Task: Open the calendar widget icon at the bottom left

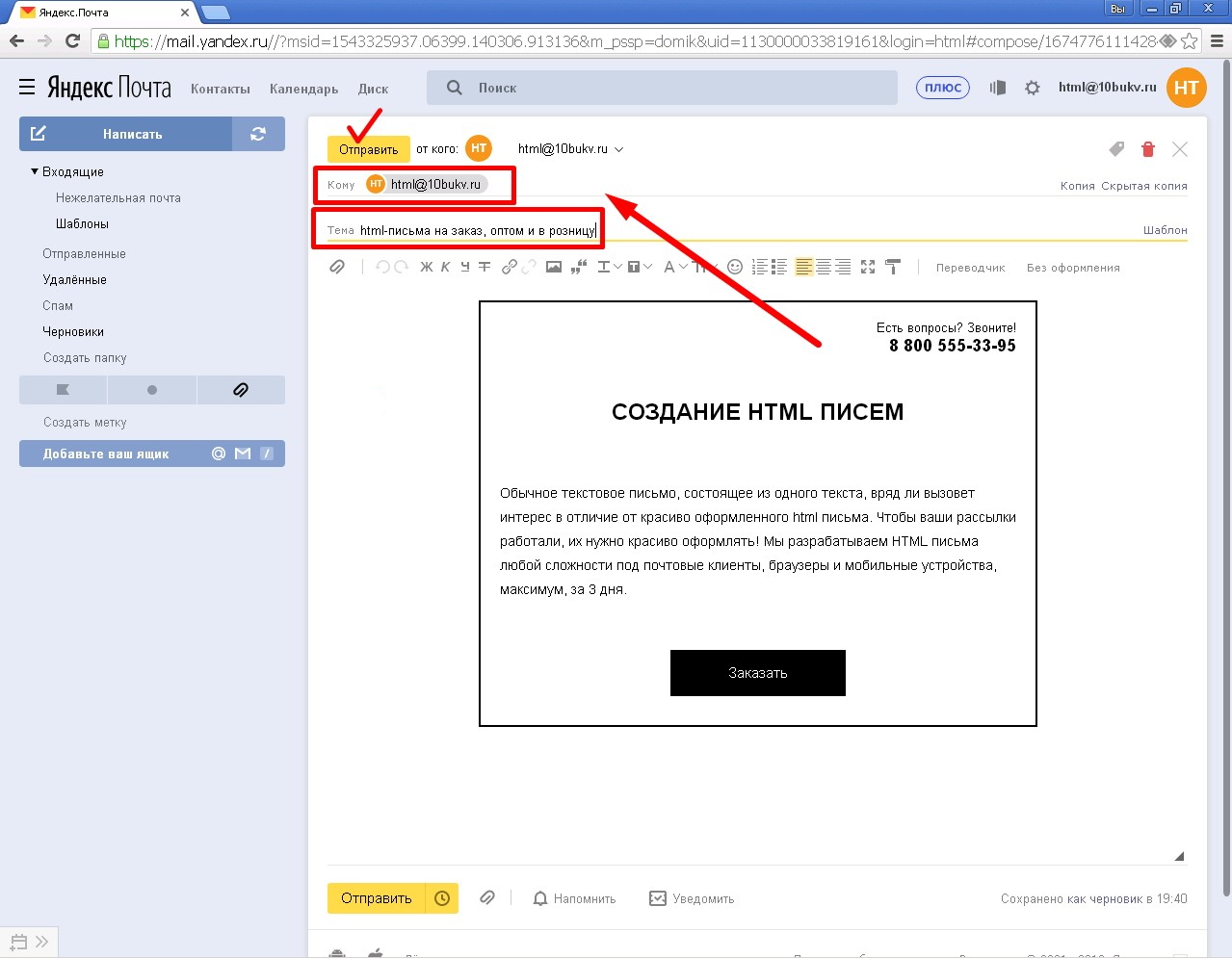Action: [18, 942]
